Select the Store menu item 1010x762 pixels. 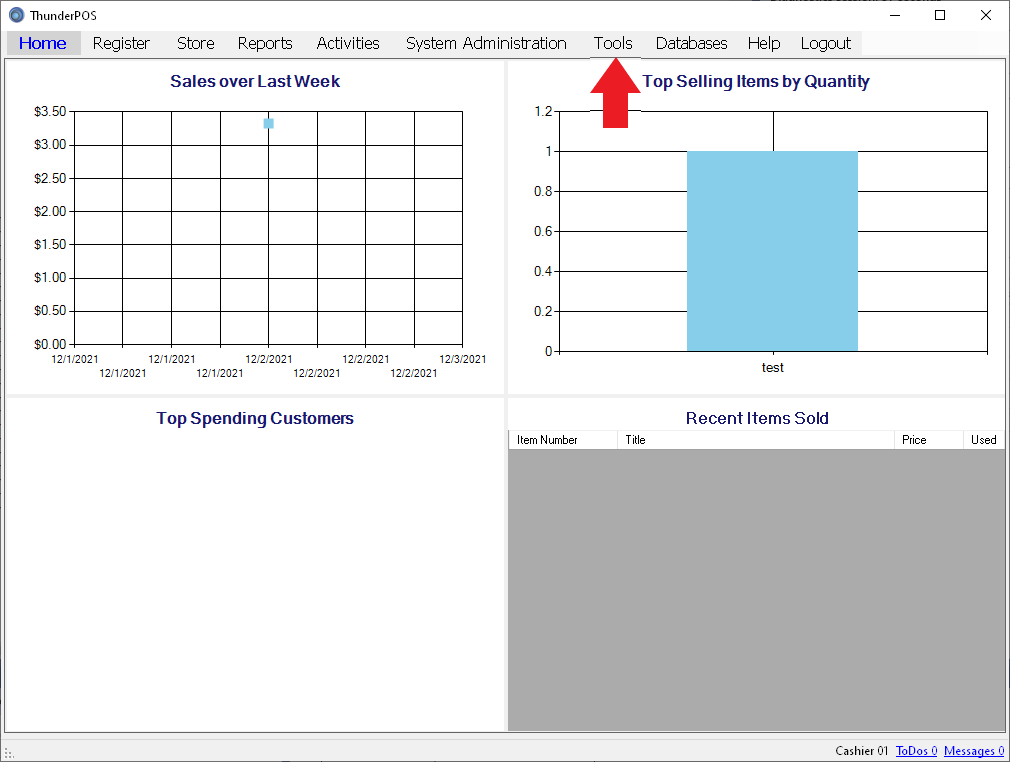(x=196, y=43)
